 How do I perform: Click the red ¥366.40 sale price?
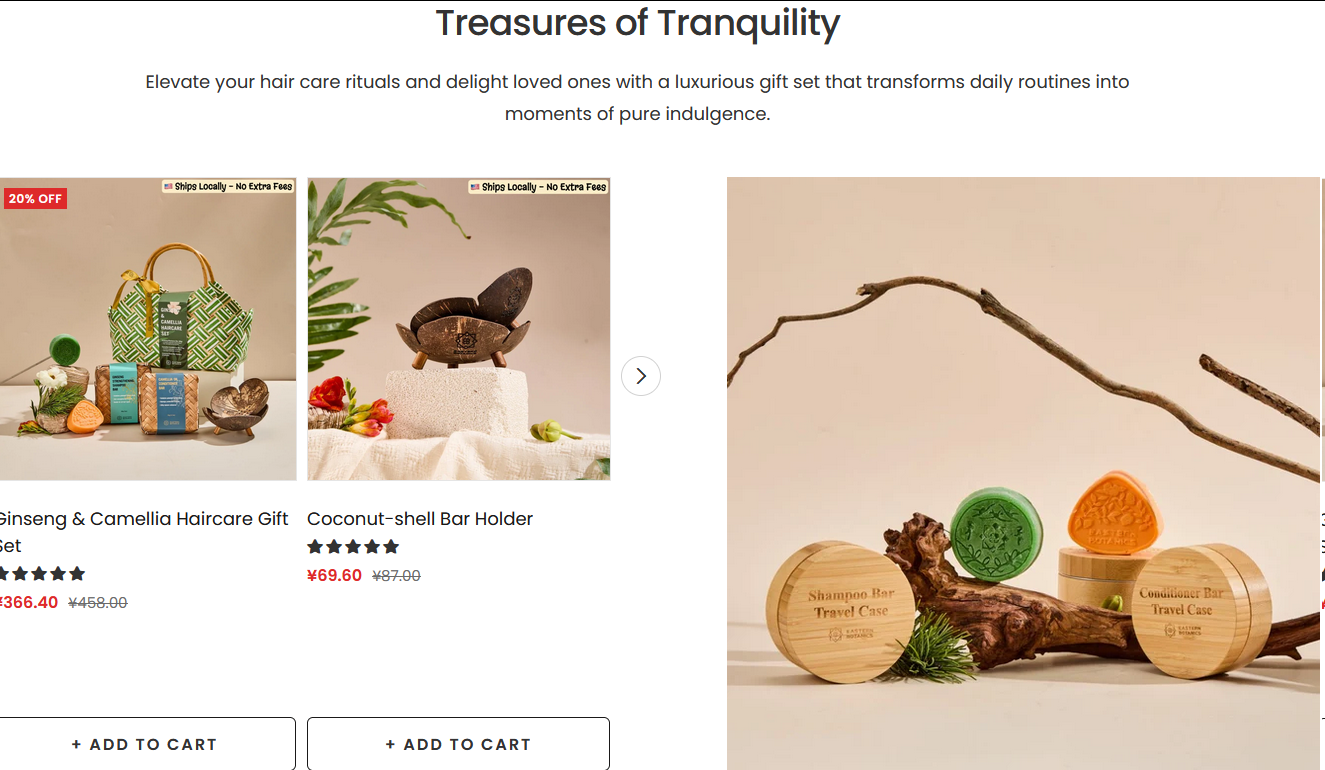28,603
